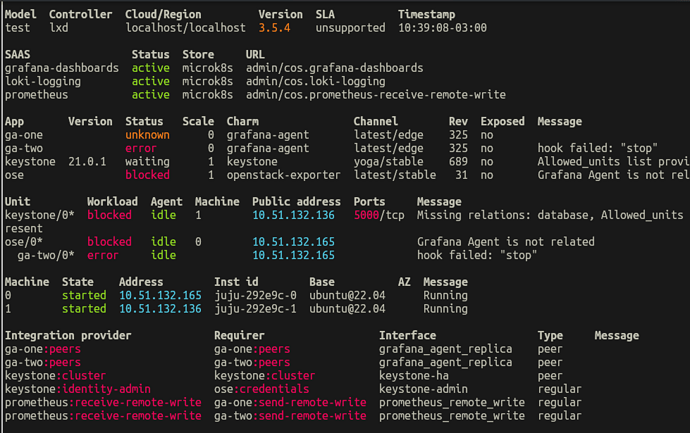Click the version number 3.5.4
Screen dimensions: 690x433
(274, 28)
